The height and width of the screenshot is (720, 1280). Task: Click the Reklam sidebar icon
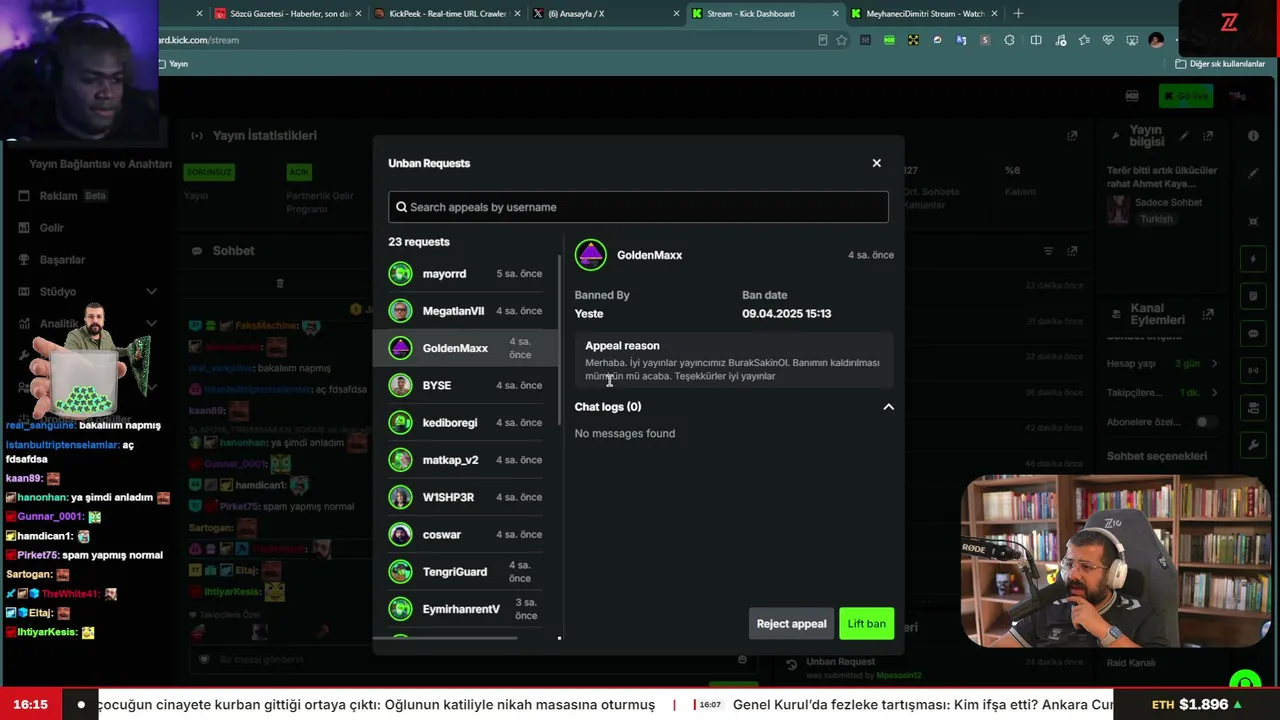(24, 196)
